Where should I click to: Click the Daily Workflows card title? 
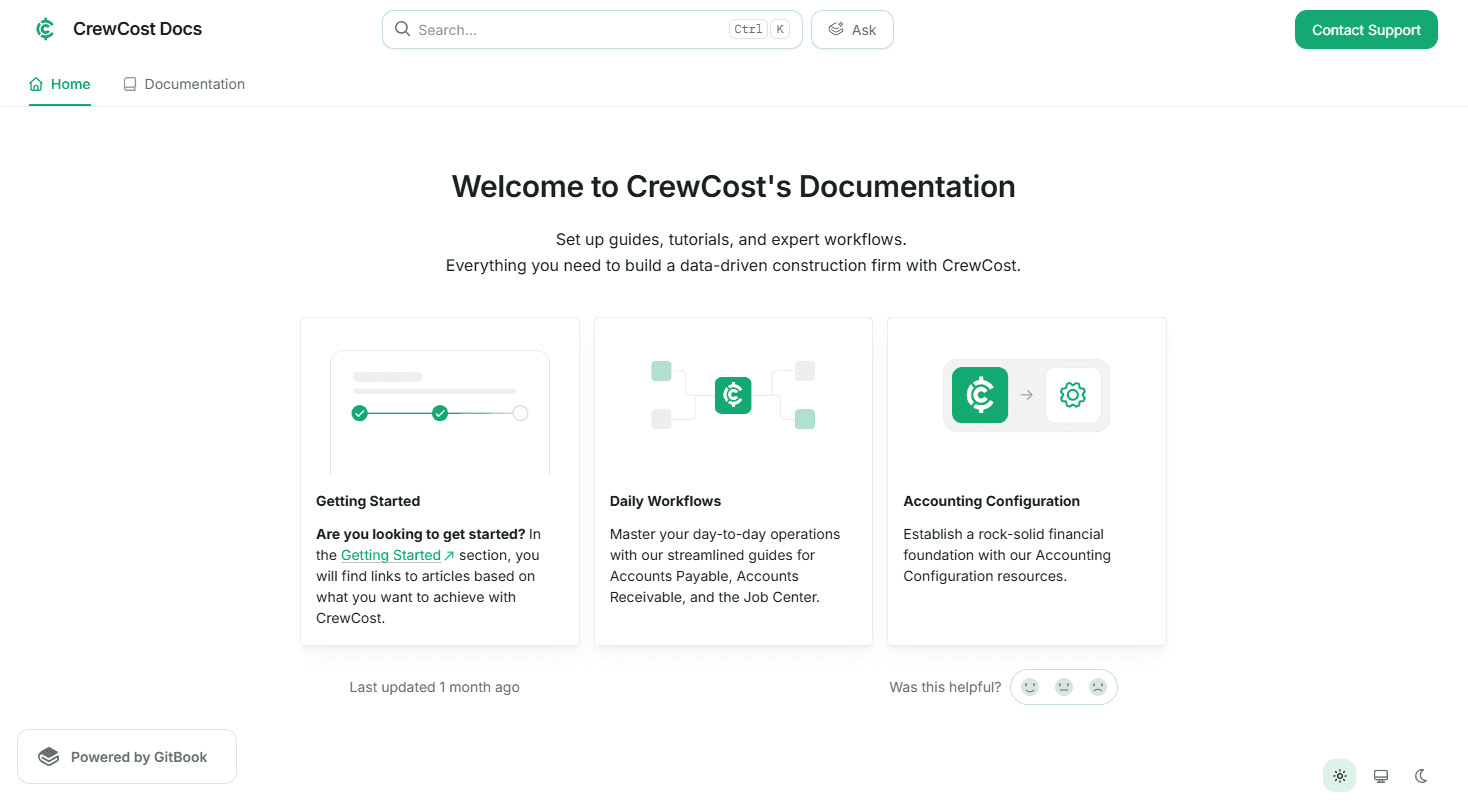pos(665,501)
